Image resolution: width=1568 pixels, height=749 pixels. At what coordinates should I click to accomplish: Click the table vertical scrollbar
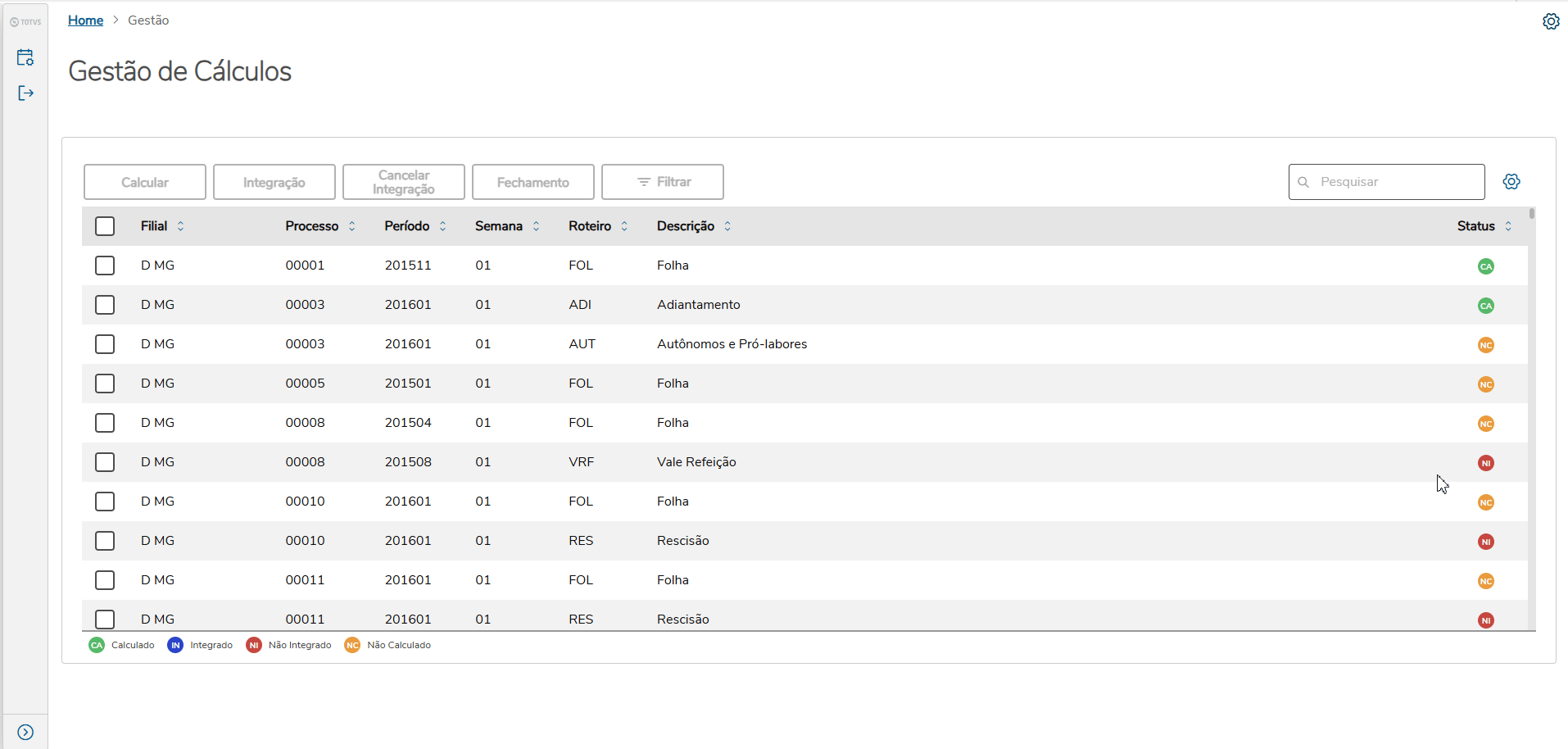point(1531,215)
